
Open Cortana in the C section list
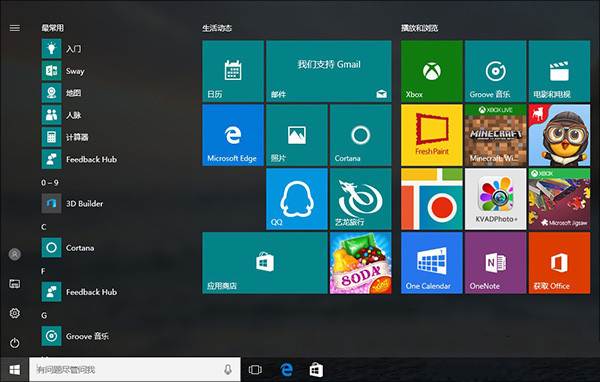(x=68, y=248)
